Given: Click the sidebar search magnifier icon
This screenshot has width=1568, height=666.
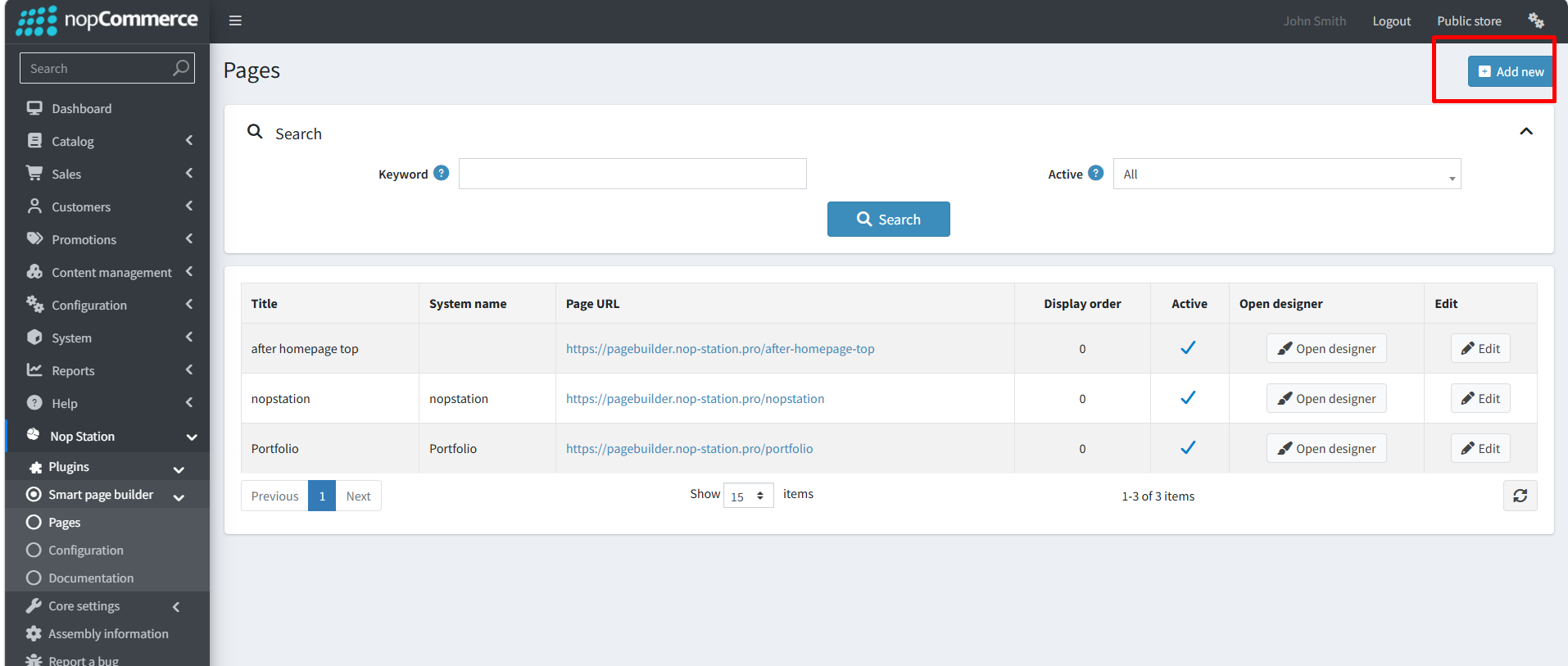Looking at the screenshot, I should pos(181,68).
